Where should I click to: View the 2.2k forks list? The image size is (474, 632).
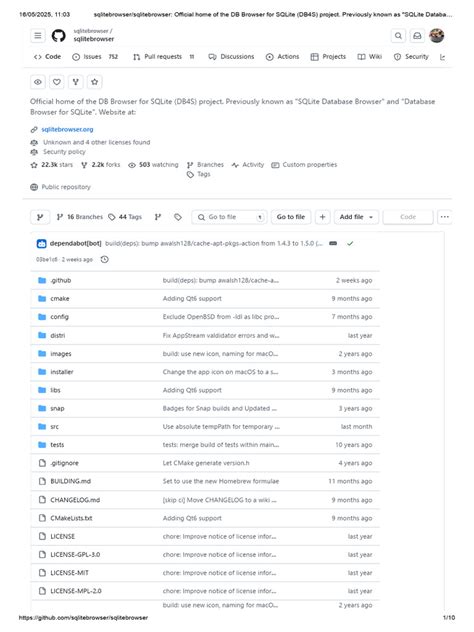101,165
